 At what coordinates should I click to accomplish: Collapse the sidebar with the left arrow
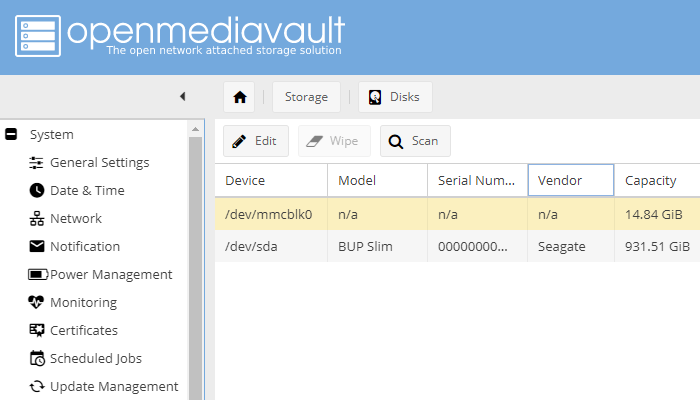182,96
